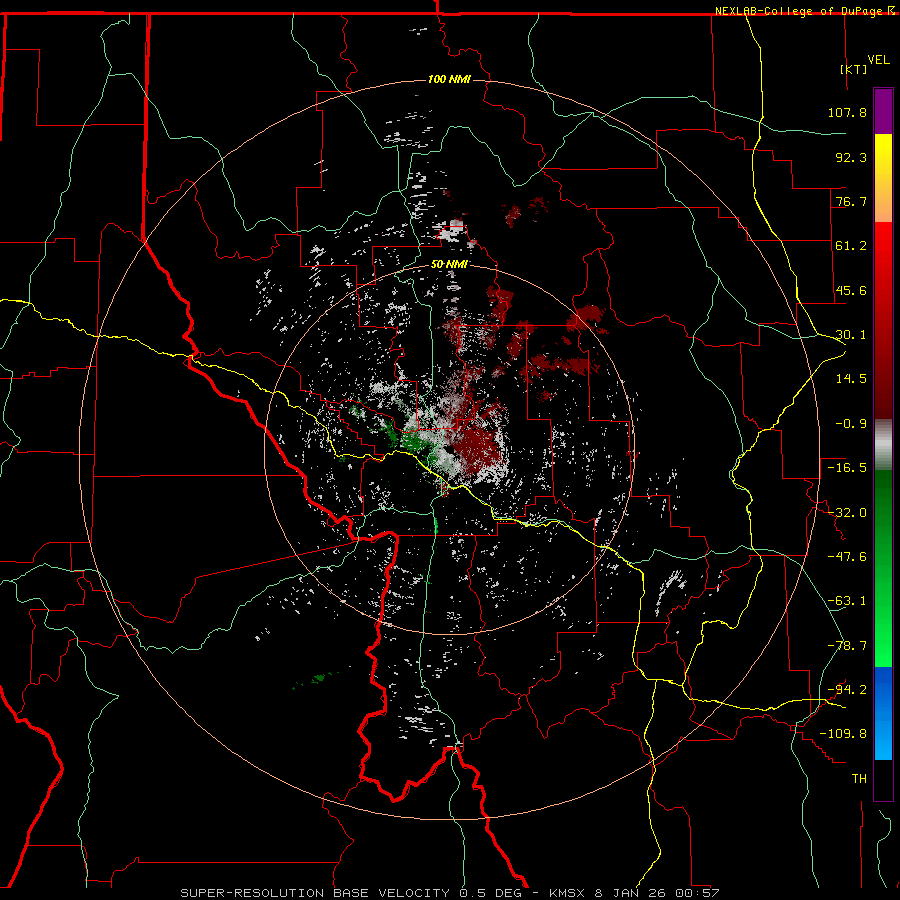Screen dimensions: 900x900
Task: Click the 45.6 velocity scale value
Action: pyautogui.click(x=851, y=290)
